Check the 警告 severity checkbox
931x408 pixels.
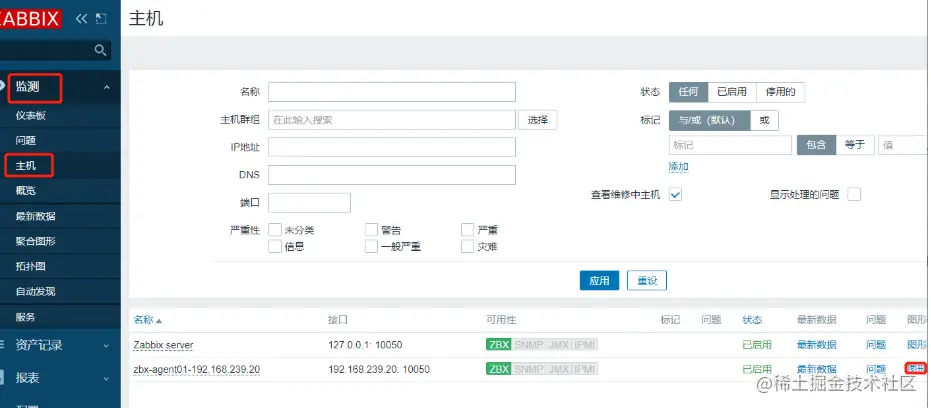(x=371, y=230)
